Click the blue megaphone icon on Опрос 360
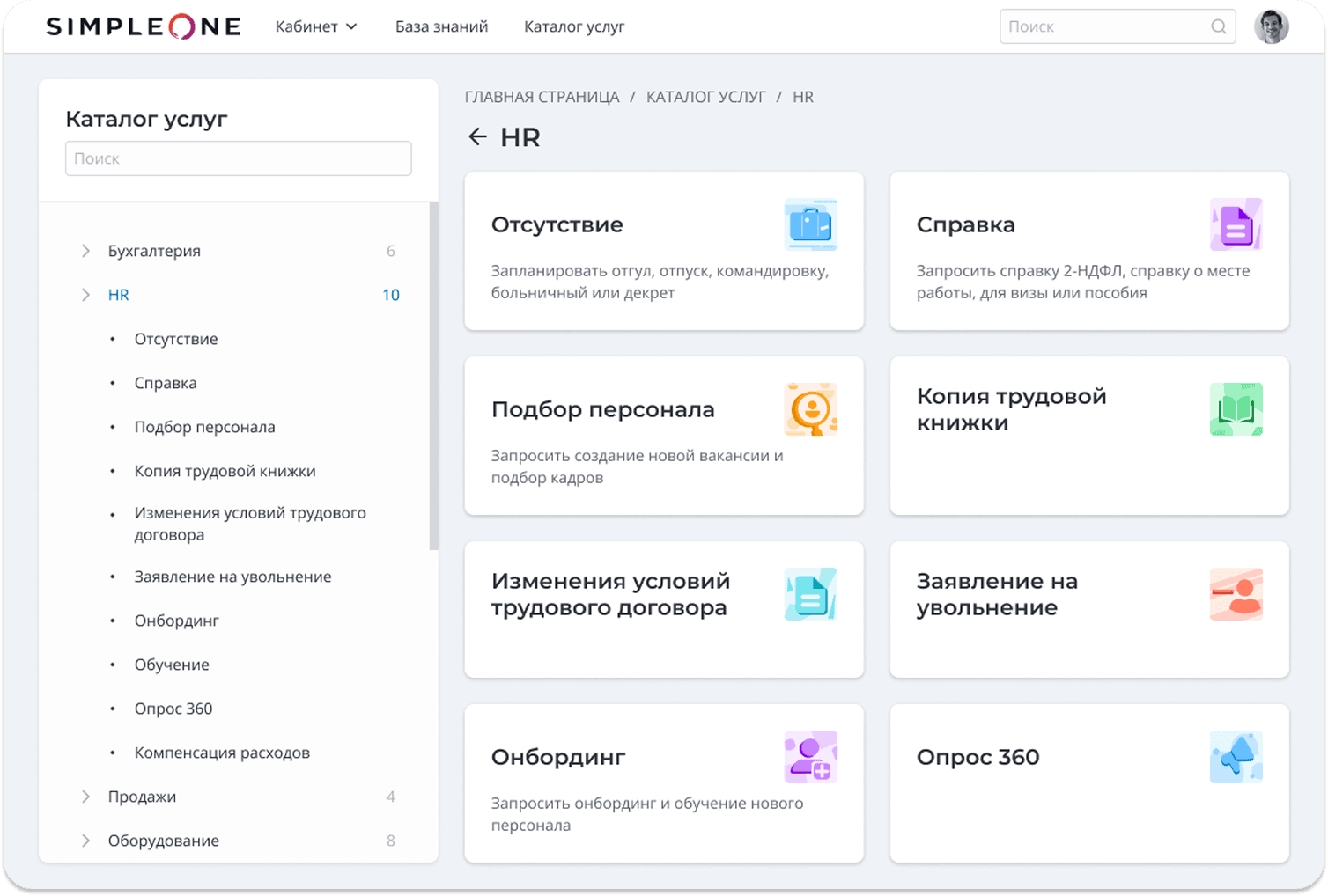The height and width of the screenshot is (896, 1328). pyautogui.click(x=1236, y=757)
